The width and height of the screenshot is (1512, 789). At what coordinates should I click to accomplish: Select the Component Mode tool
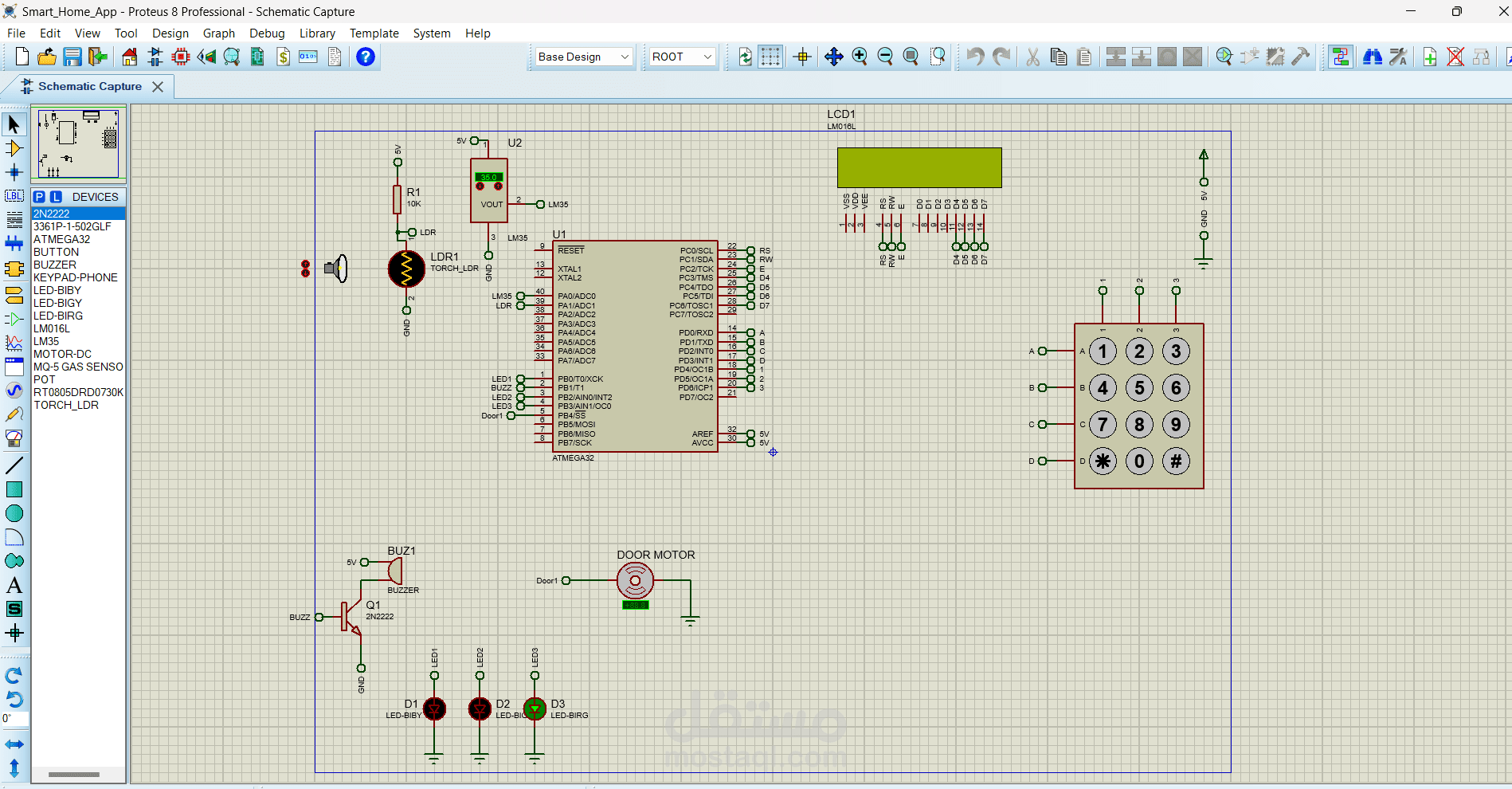(x=14, y=148)
